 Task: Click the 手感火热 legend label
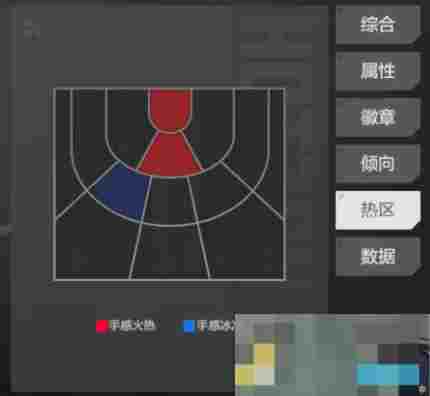point(133,326)
